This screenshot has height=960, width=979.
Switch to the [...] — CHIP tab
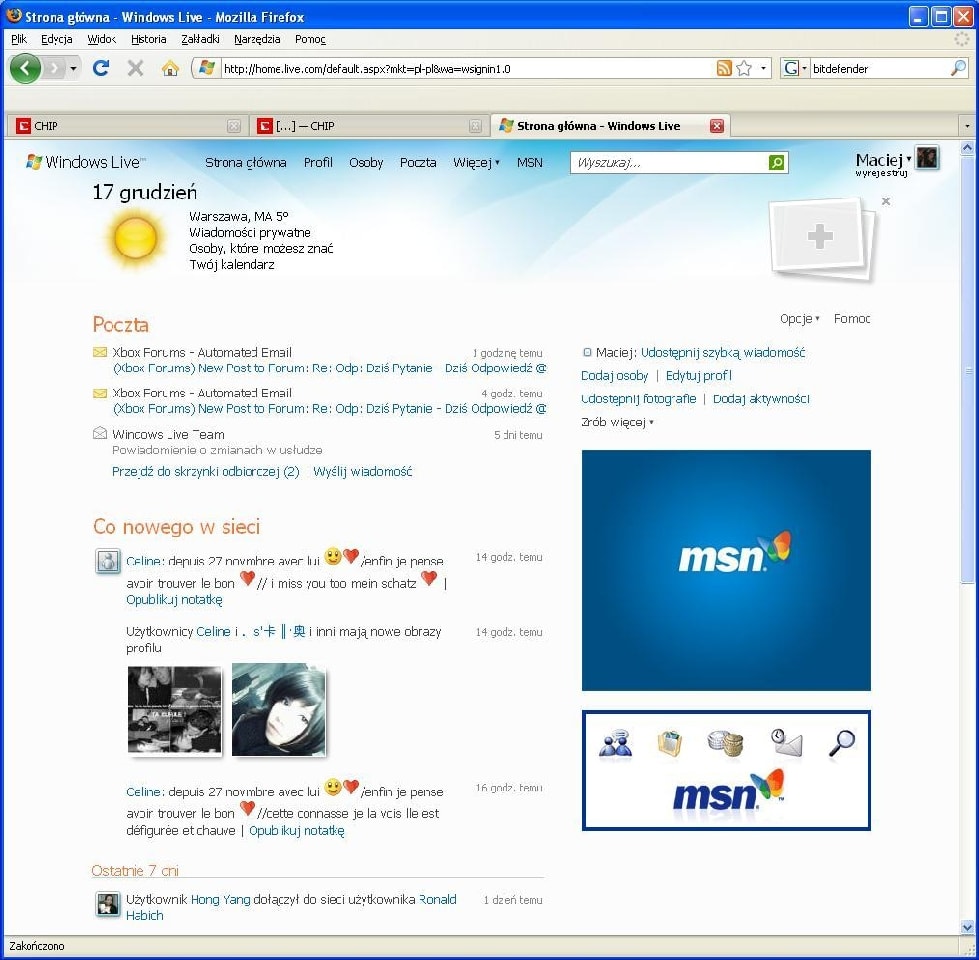(369, 126)
